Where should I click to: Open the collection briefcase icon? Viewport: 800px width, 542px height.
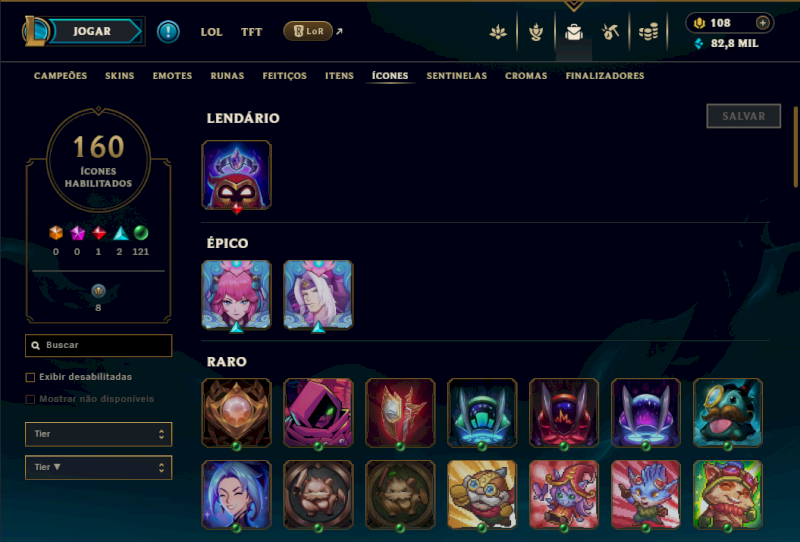point(573,32)
